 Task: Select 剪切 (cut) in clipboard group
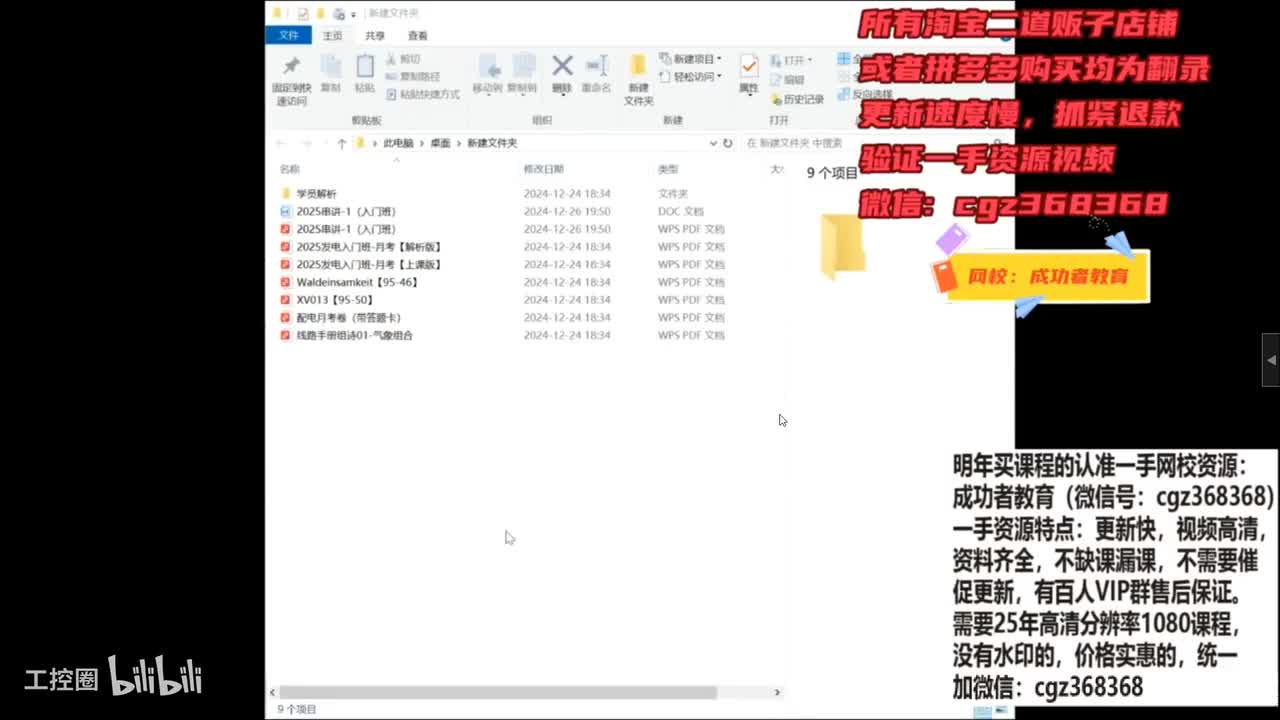(403, 59)
